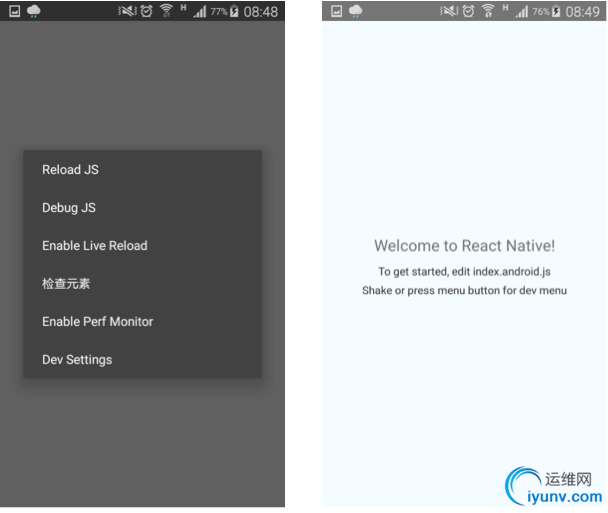Tap alarm clock icon in right phone status bar
Viewport: 608px width, 513px height.
(468, 11)
